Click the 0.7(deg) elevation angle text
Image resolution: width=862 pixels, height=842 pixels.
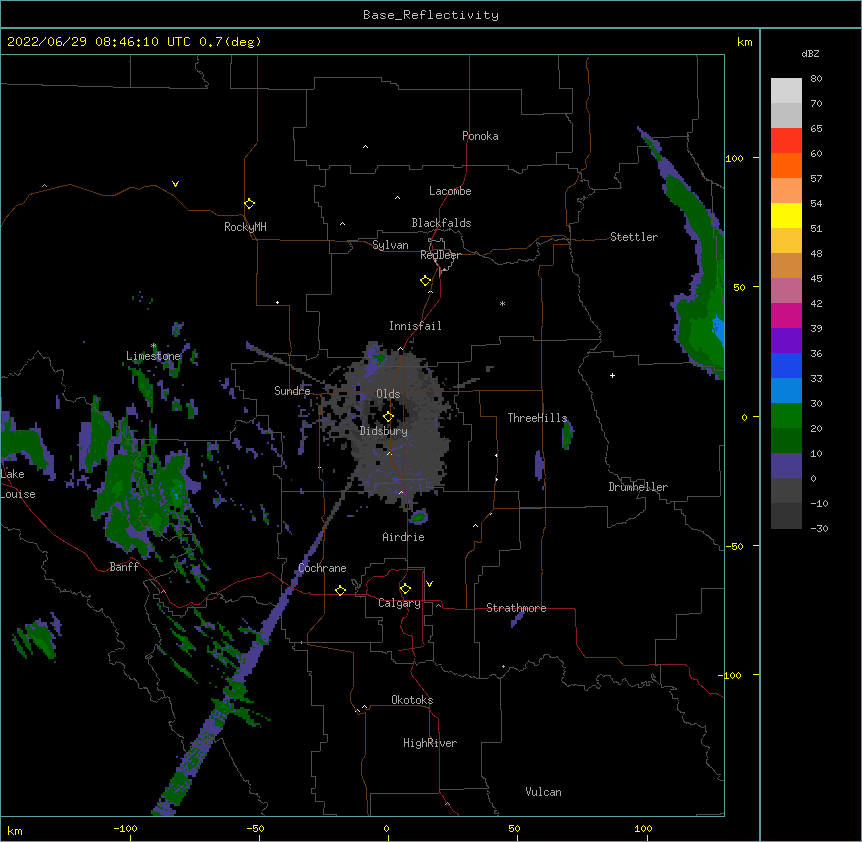(230, 42)
